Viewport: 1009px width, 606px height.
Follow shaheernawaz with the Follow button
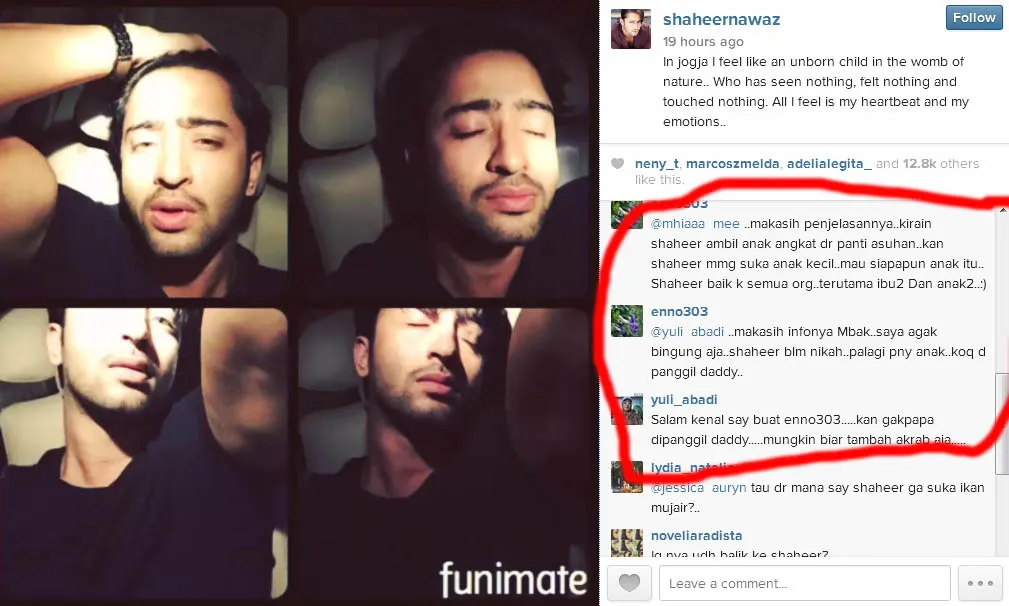[x=974, y=18]
